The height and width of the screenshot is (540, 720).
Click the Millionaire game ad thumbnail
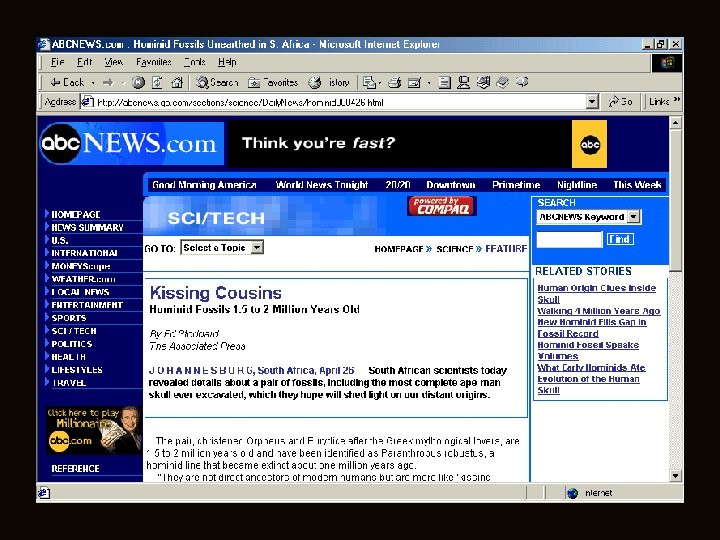(94, 430)
